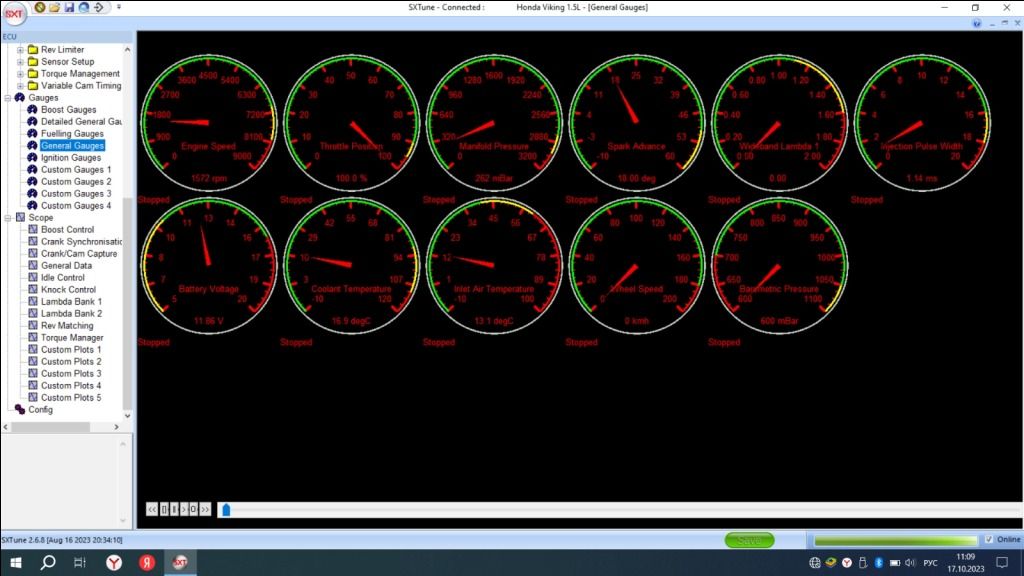Image resolution: width=1024 pixels, height=576 pixels.
Task: Toggle the Online checkbox
Action: [x=989, y=540]
